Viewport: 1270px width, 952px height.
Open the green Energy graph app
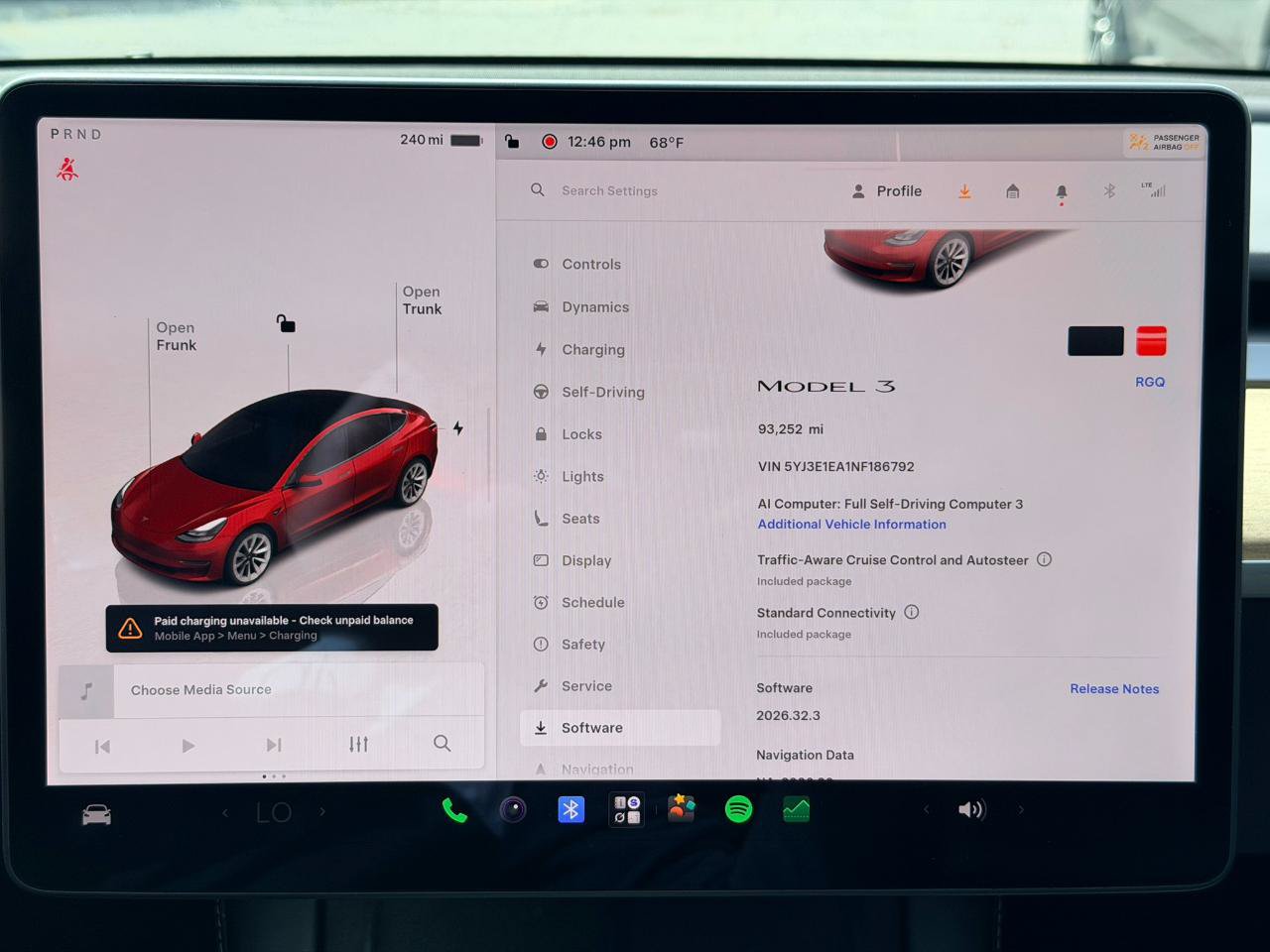pos(796,809)
